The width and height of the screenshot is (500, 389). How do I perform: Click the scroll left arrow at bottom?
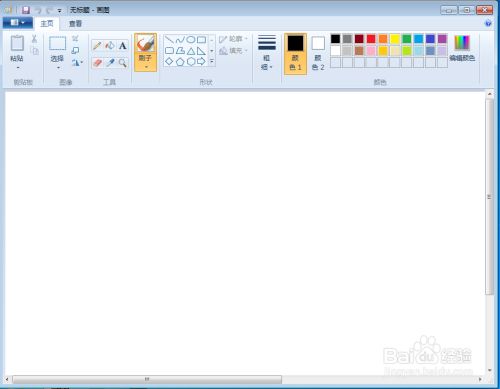[8, 379]
